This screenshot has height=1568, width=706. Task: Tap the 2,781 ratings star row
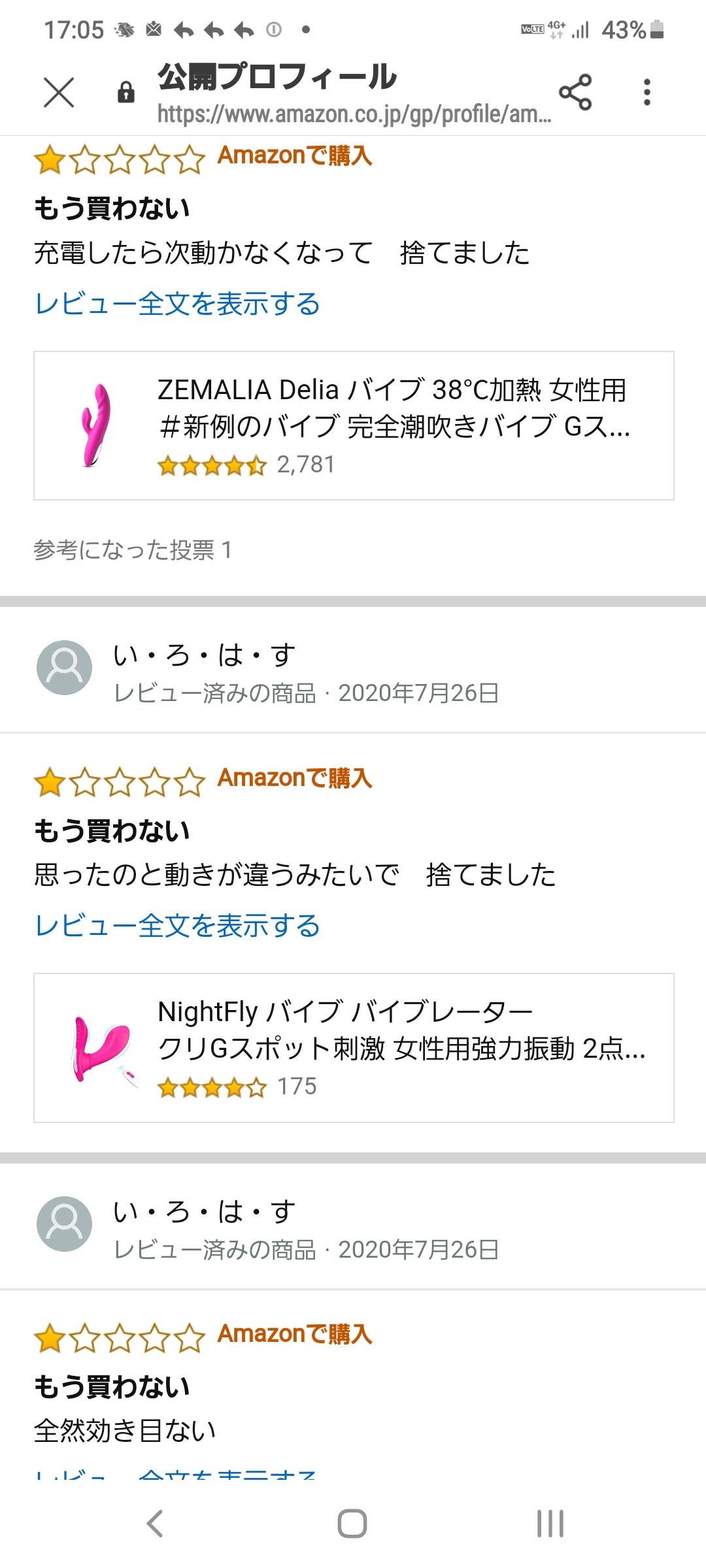pos(246,465)
